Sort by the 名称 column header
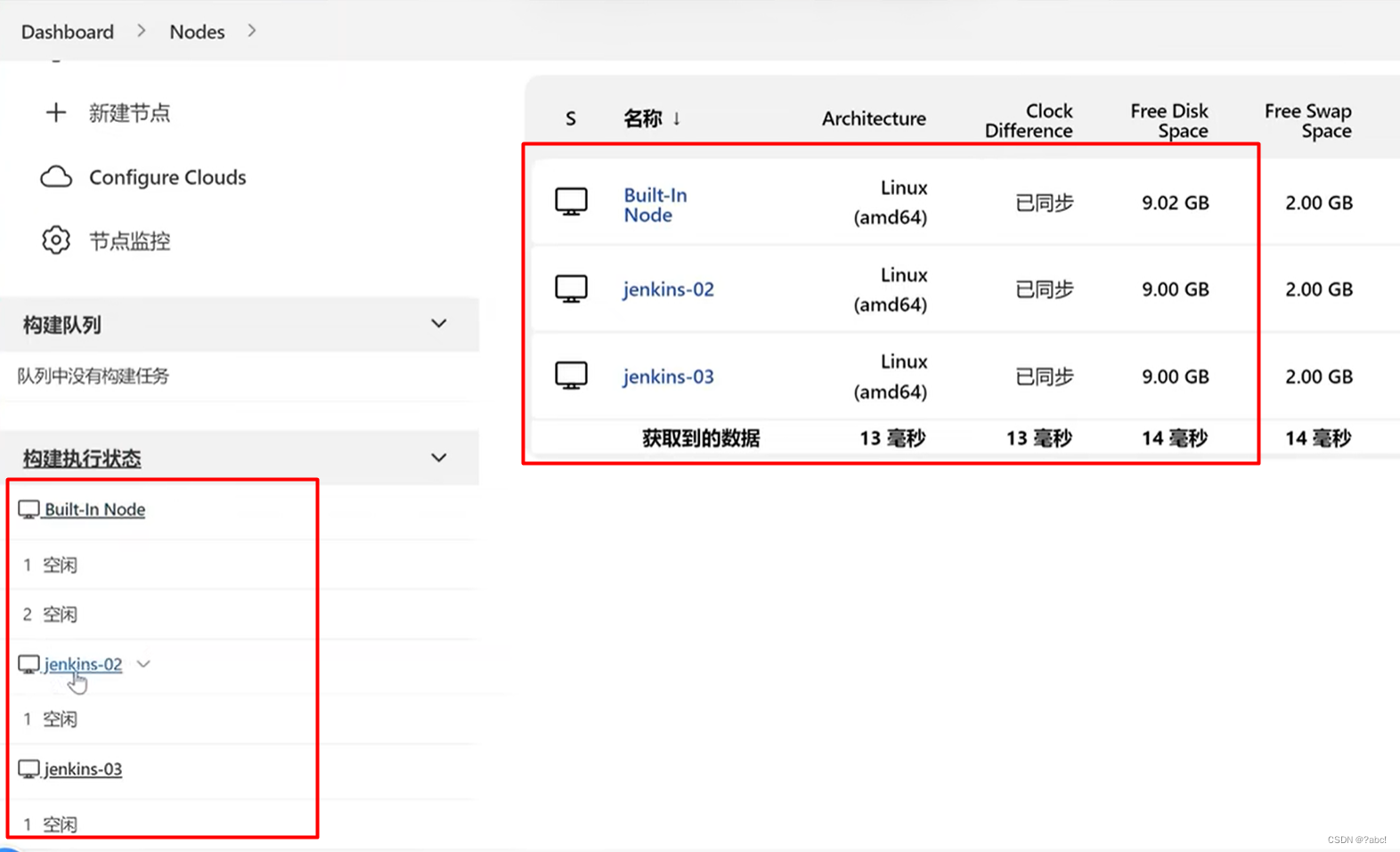This screenshot has height=852, width=1400. (643, 118)
